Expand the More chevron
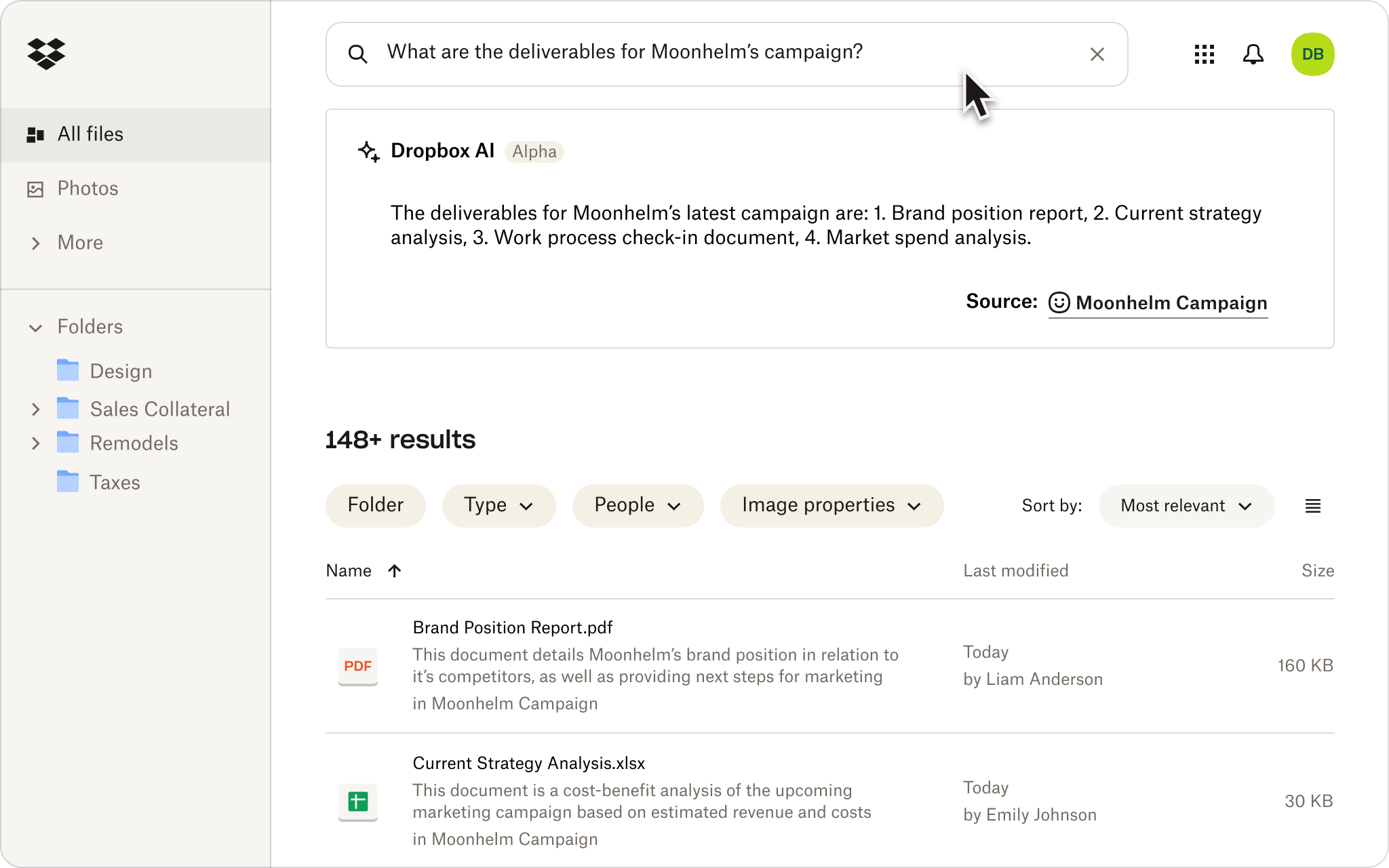This screenshot has width=1389, height=868. coord(36,243)
